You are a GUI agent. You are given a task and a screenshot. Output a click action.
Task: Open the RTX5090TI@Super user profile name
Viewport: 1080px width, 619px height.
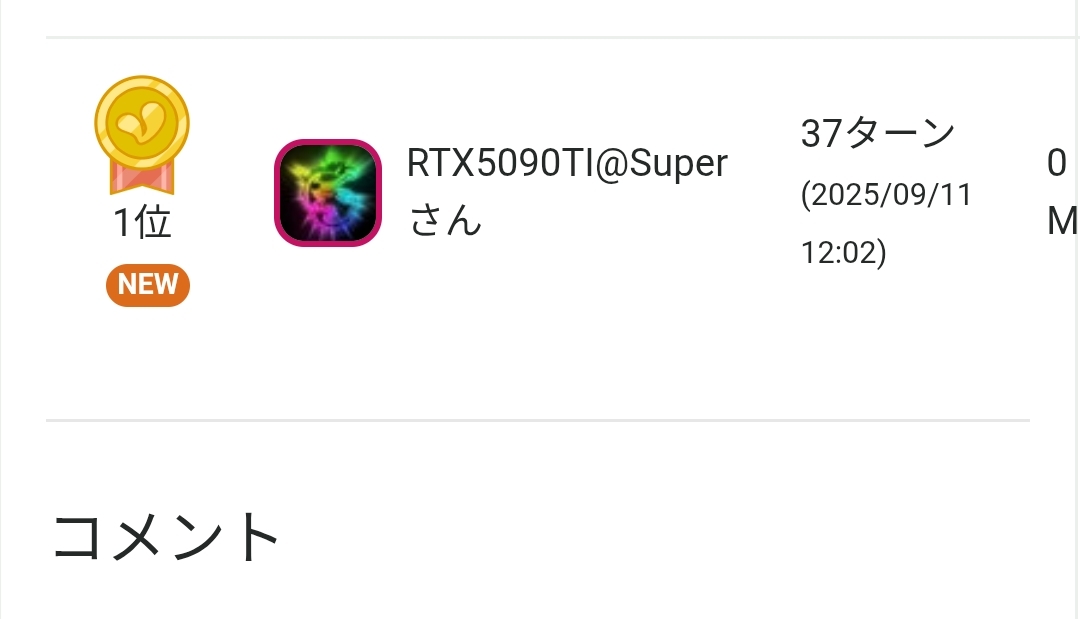pos(567,164)
